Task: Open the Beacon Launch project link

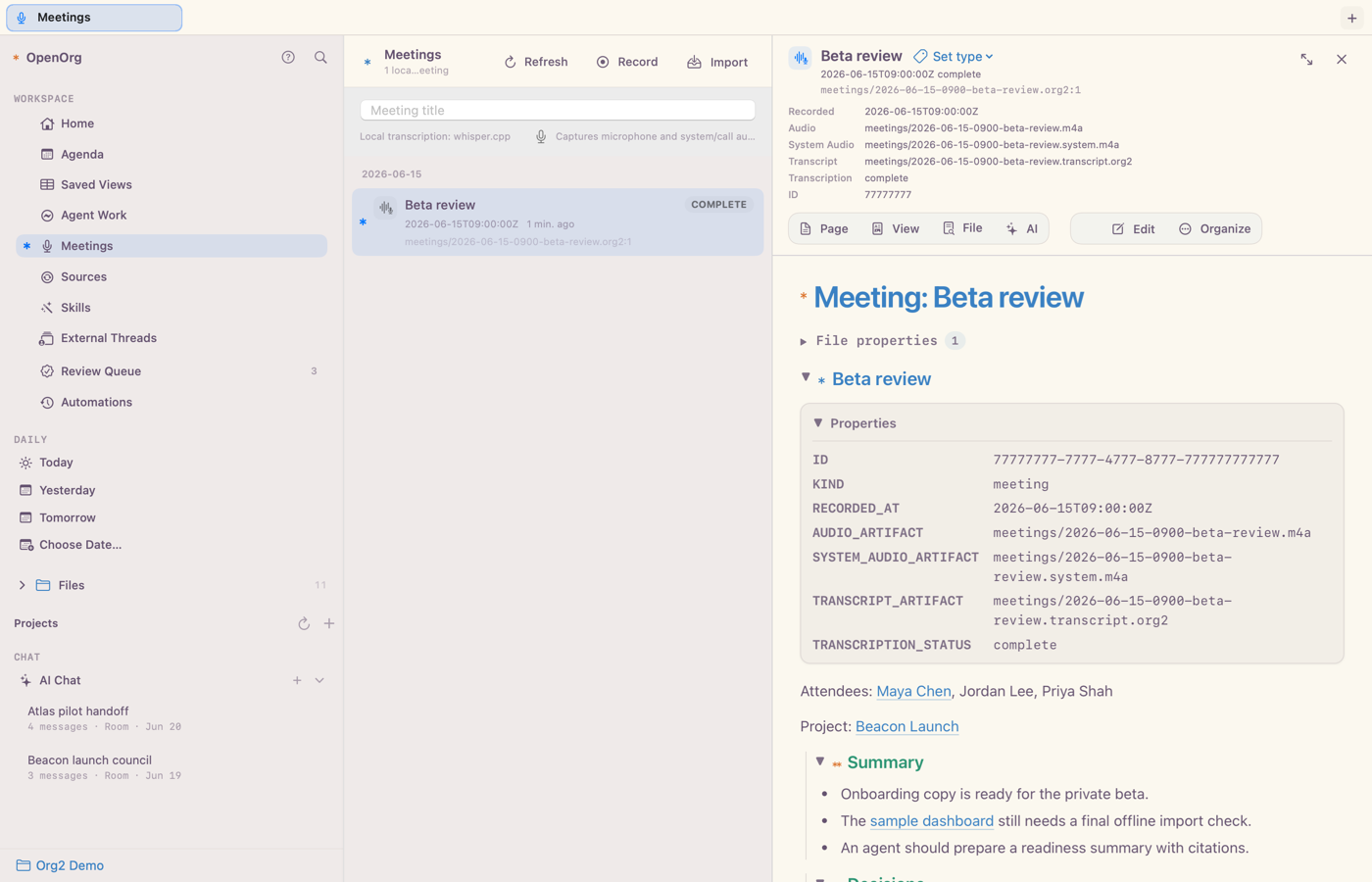Action: (906, 726)
